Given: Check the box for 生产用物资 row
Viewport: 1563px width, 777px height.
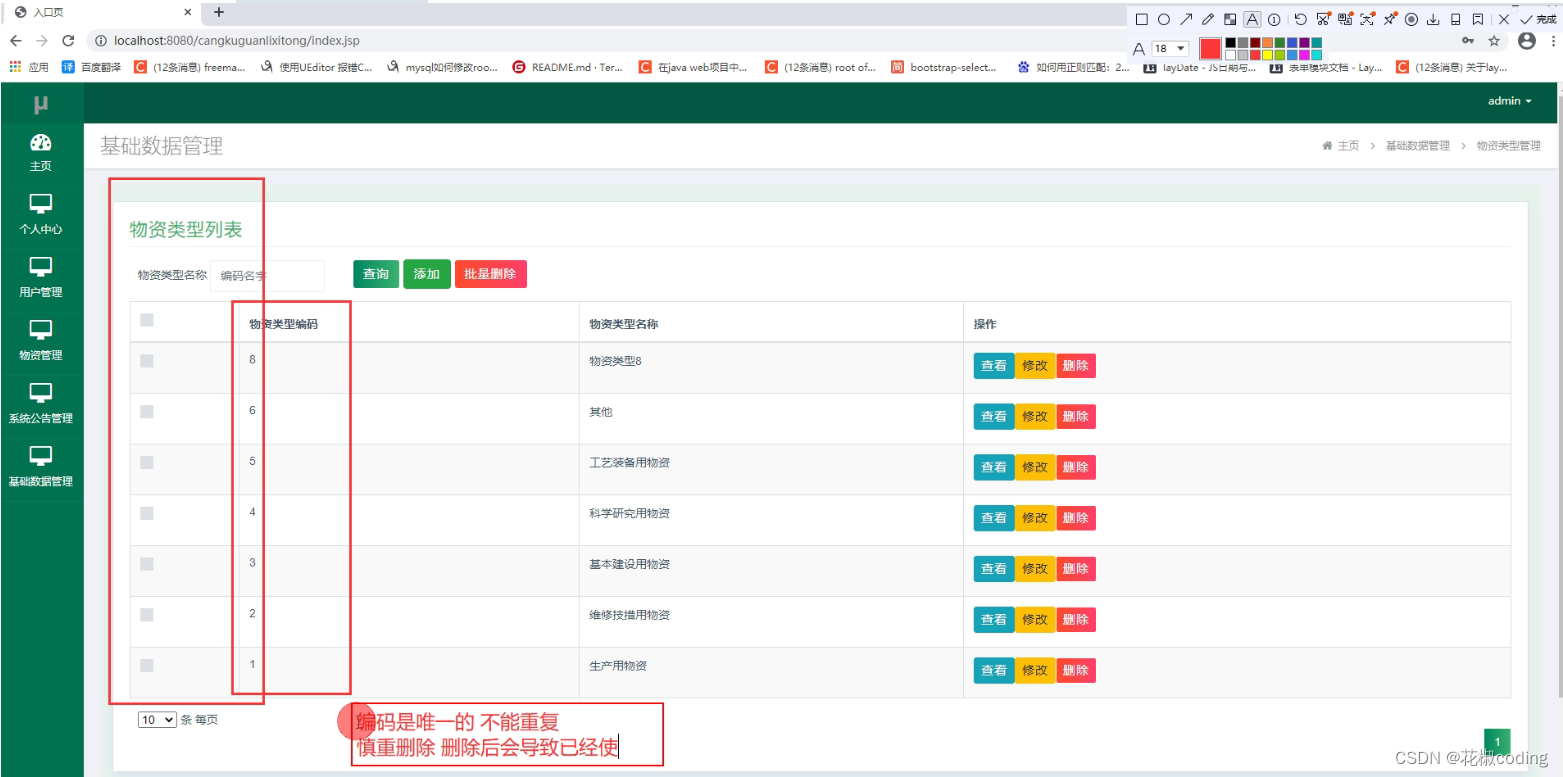Looking at the screenshot, I should [147, 665].
